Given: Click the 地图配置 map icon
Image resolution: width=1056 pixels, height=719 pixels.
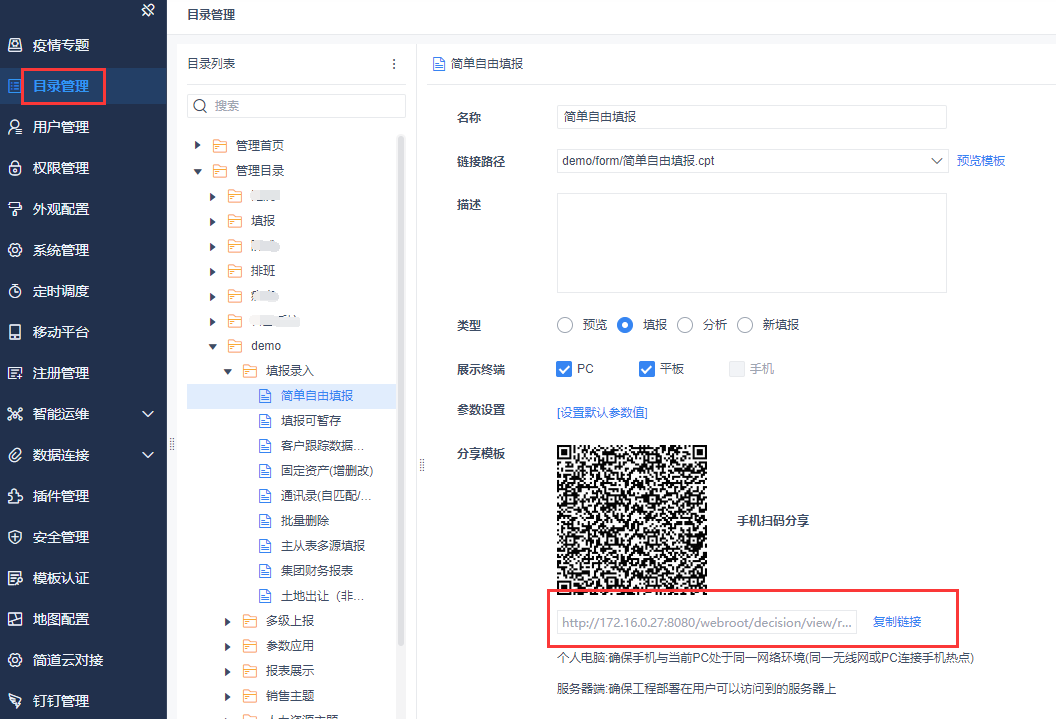Looking at the screenshot, I should [15, 619].
